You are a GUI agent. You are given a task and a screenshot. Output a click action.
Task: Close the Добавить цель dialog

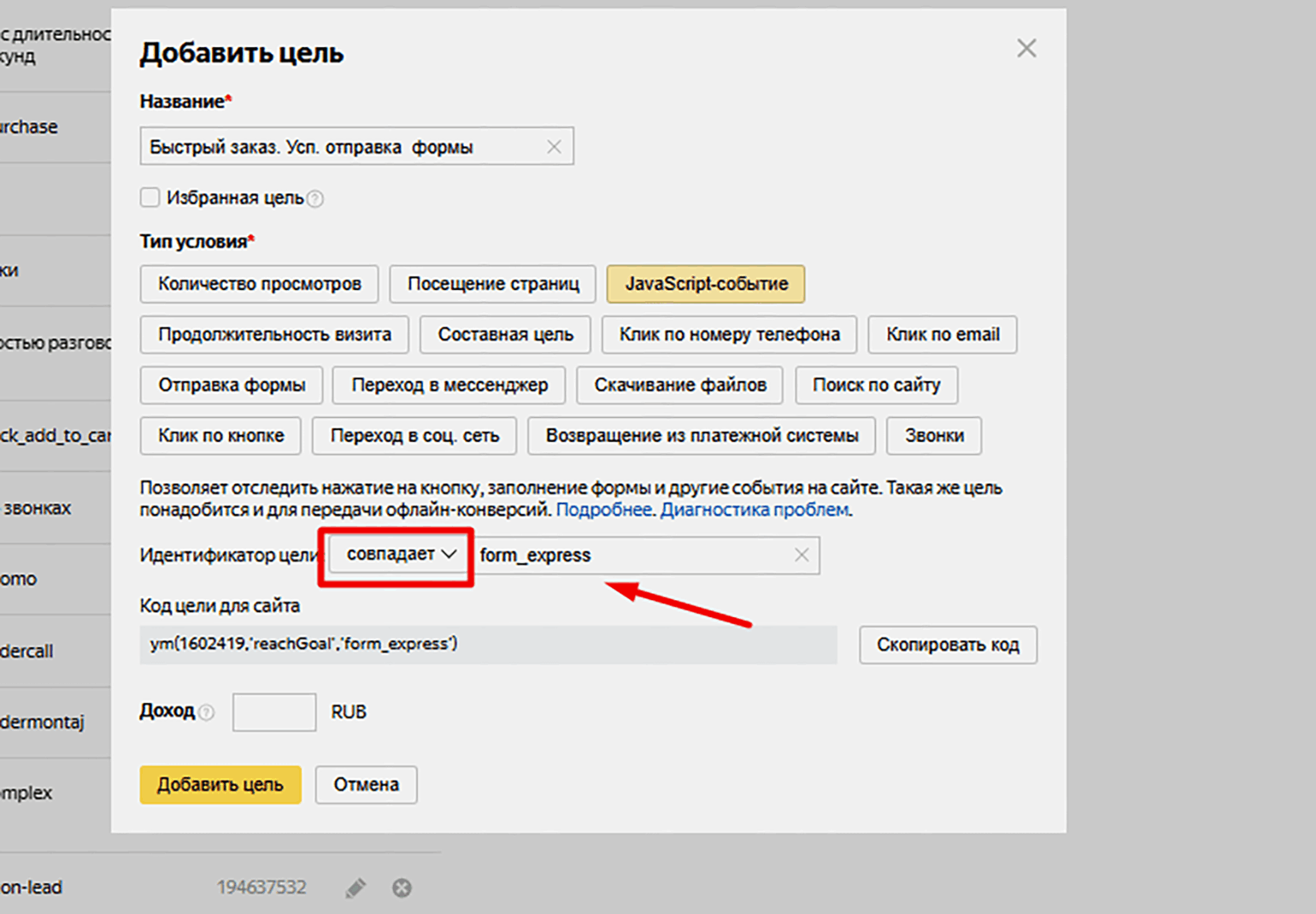tap(1026, 49)
